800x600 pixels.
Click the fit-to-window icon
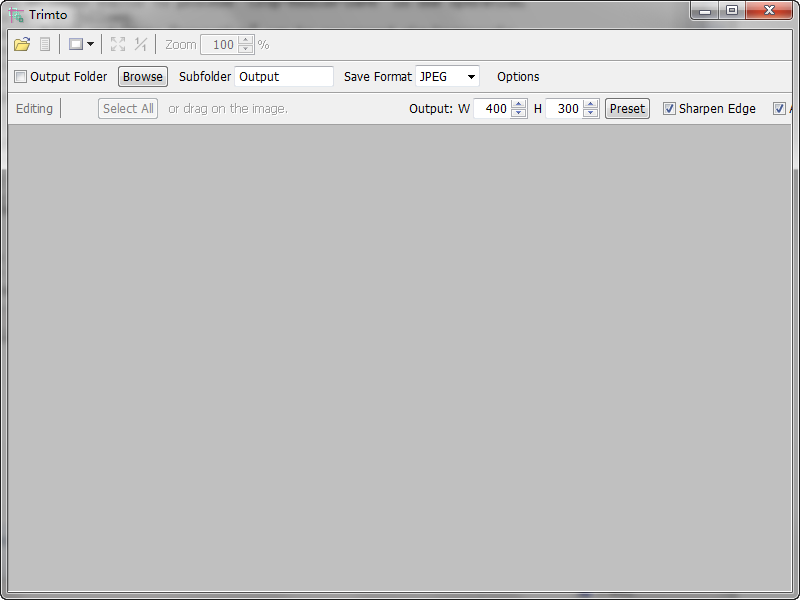pyautogui.click(x=118, y=44)
